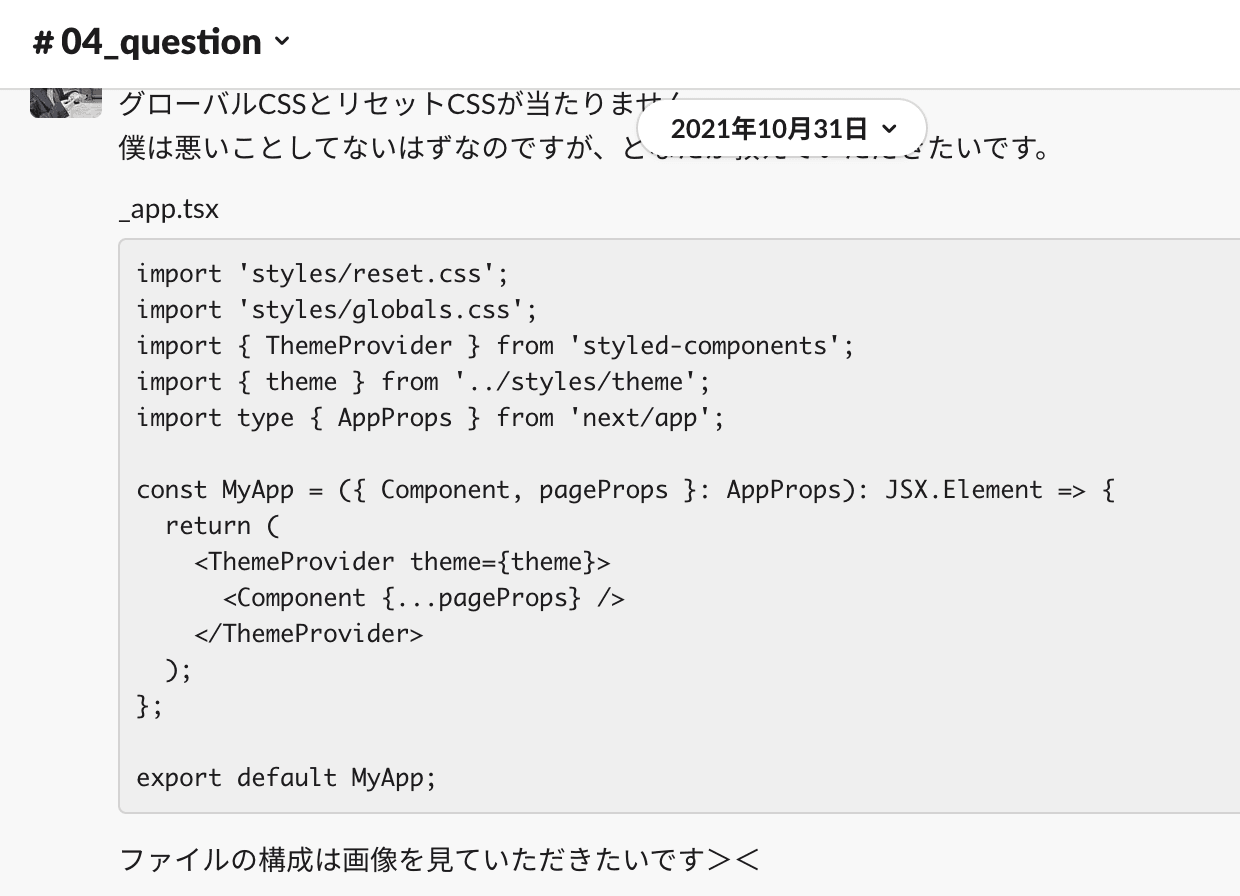Click the const MyApp declaration line

click(625, 490)
